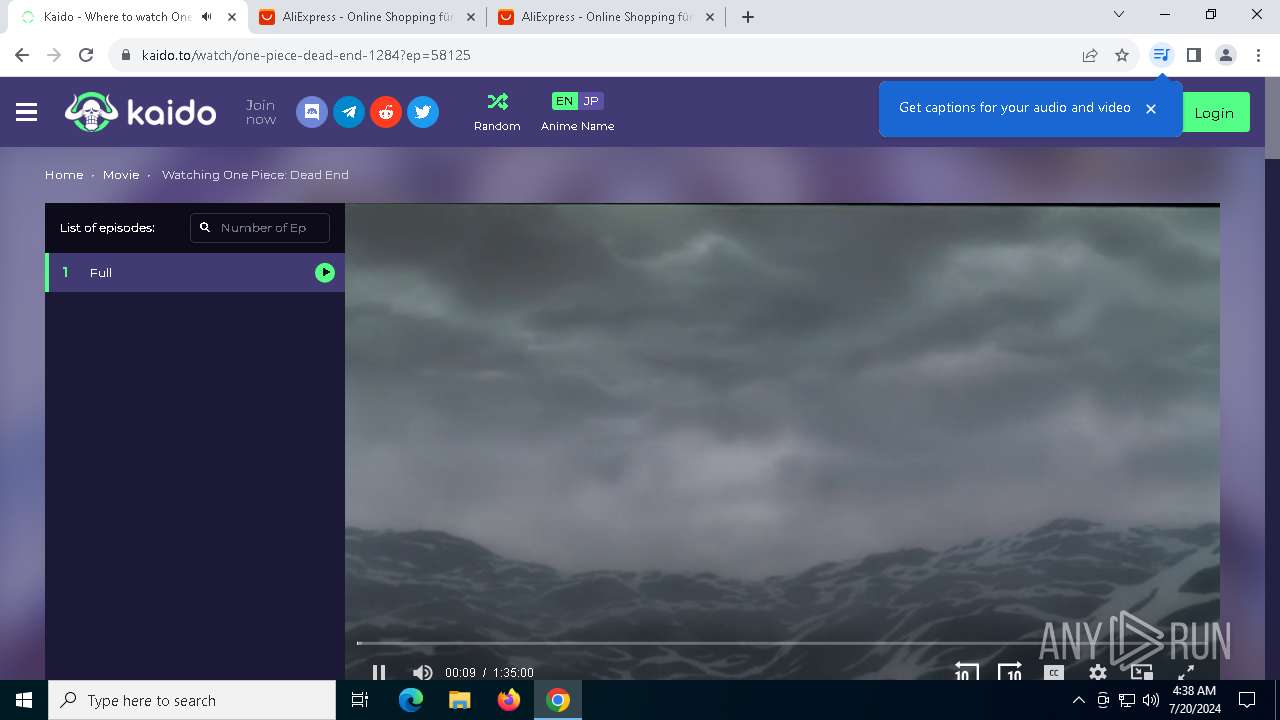Open Windows Start menu
Image resolution: width=1280 pixels, height=720 pixels.
[x=24, y=700]
